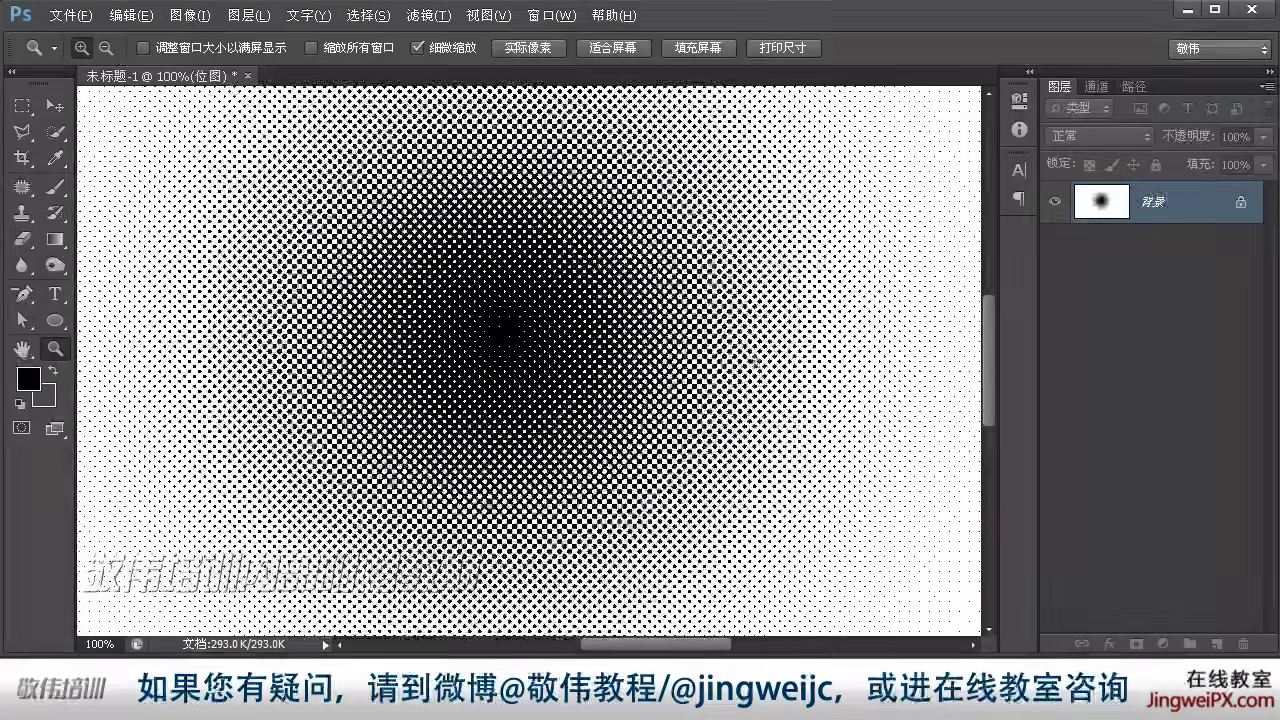Enable 调整窗口大小以满屏显示 checkbox
1280x720 pixels.
tap(143, 48)
